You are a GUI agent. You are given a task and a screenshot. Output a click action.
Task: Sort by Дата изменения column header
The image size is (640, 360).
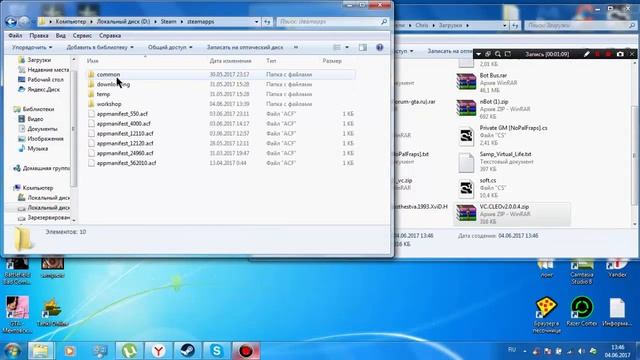230,61
